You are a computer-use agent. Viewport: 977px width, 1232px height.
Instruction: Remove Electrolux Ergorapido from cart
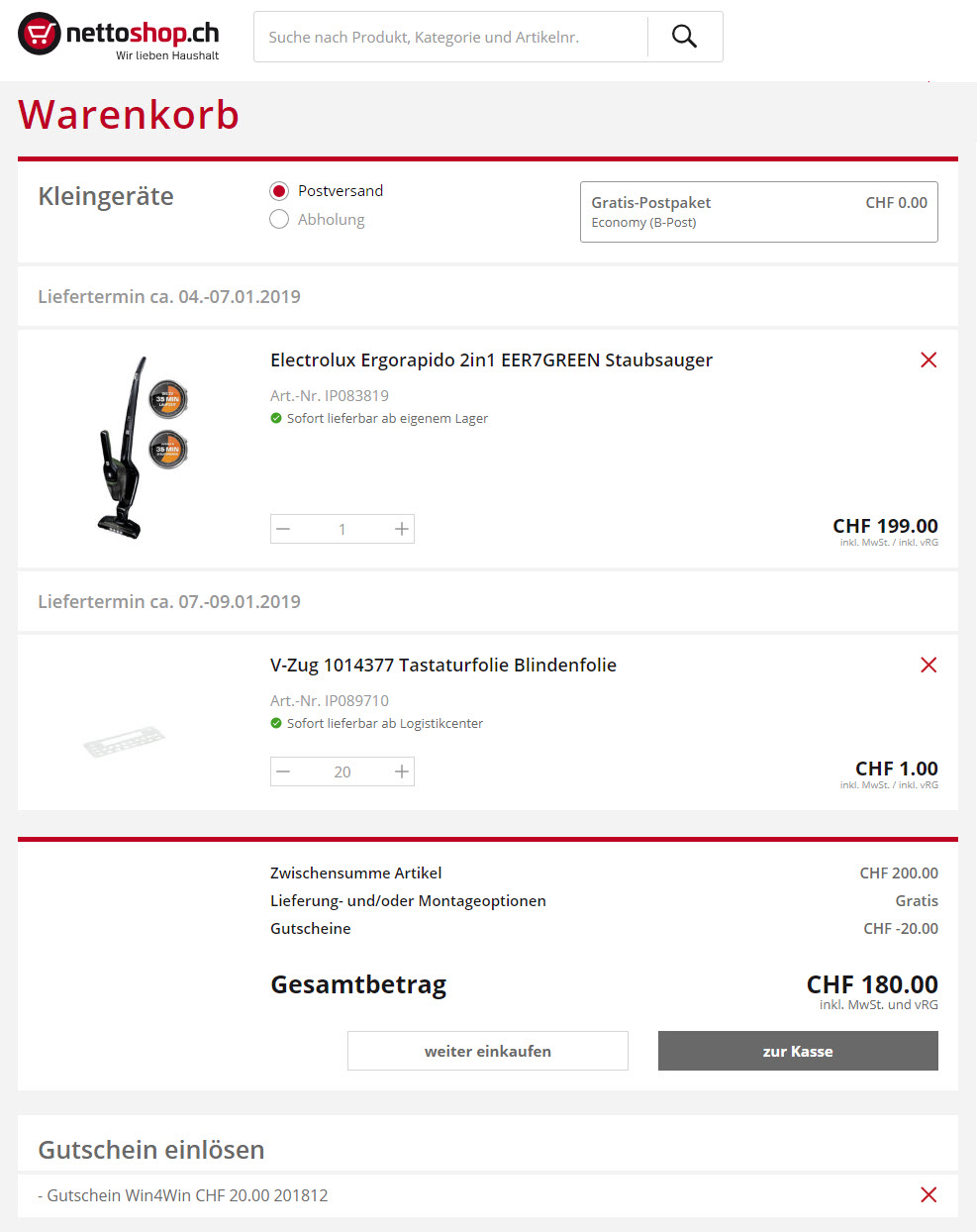pyautogui.click(x=928, y=359)
